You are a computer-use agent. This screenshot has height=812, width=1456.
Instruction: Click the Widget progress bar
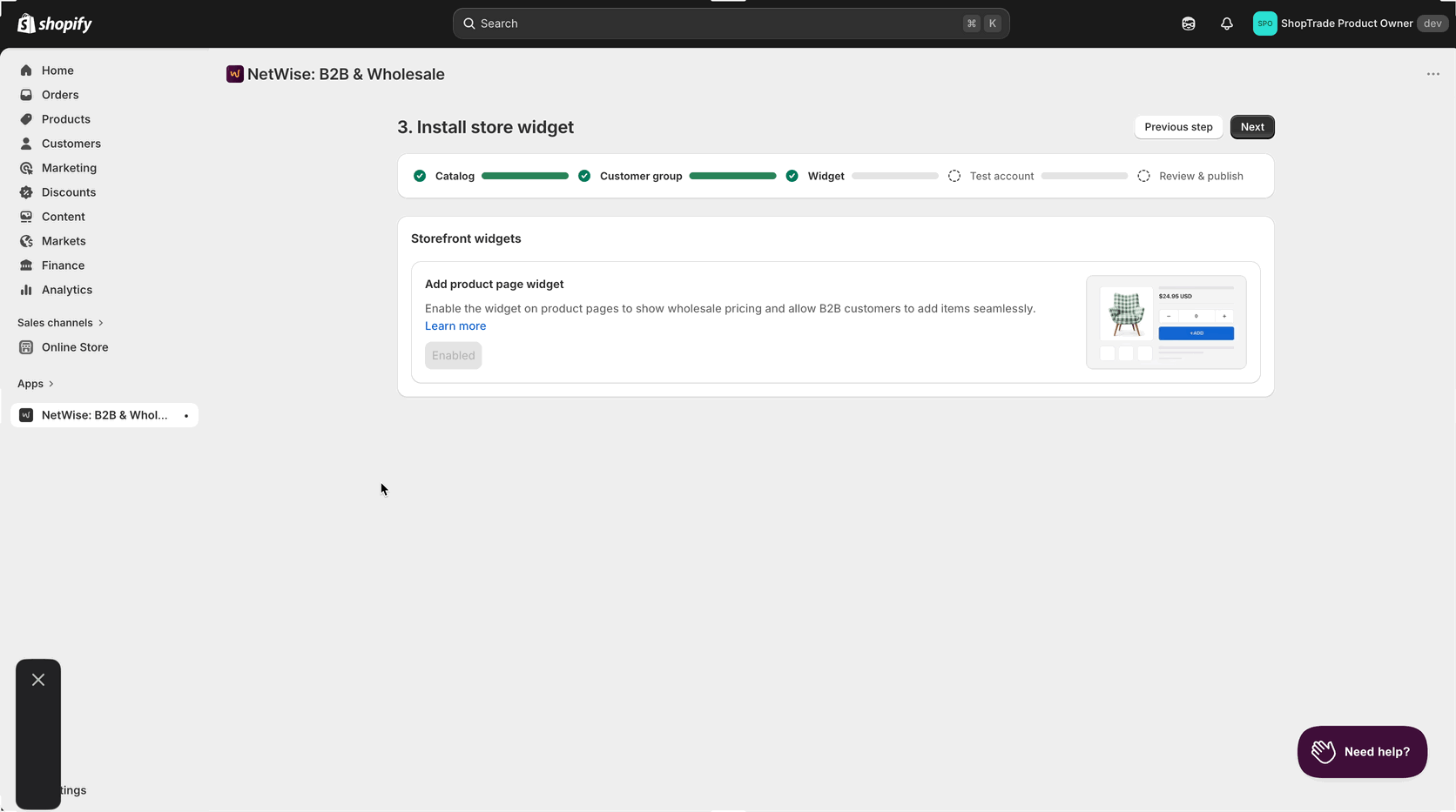click(x=895, y=176)
